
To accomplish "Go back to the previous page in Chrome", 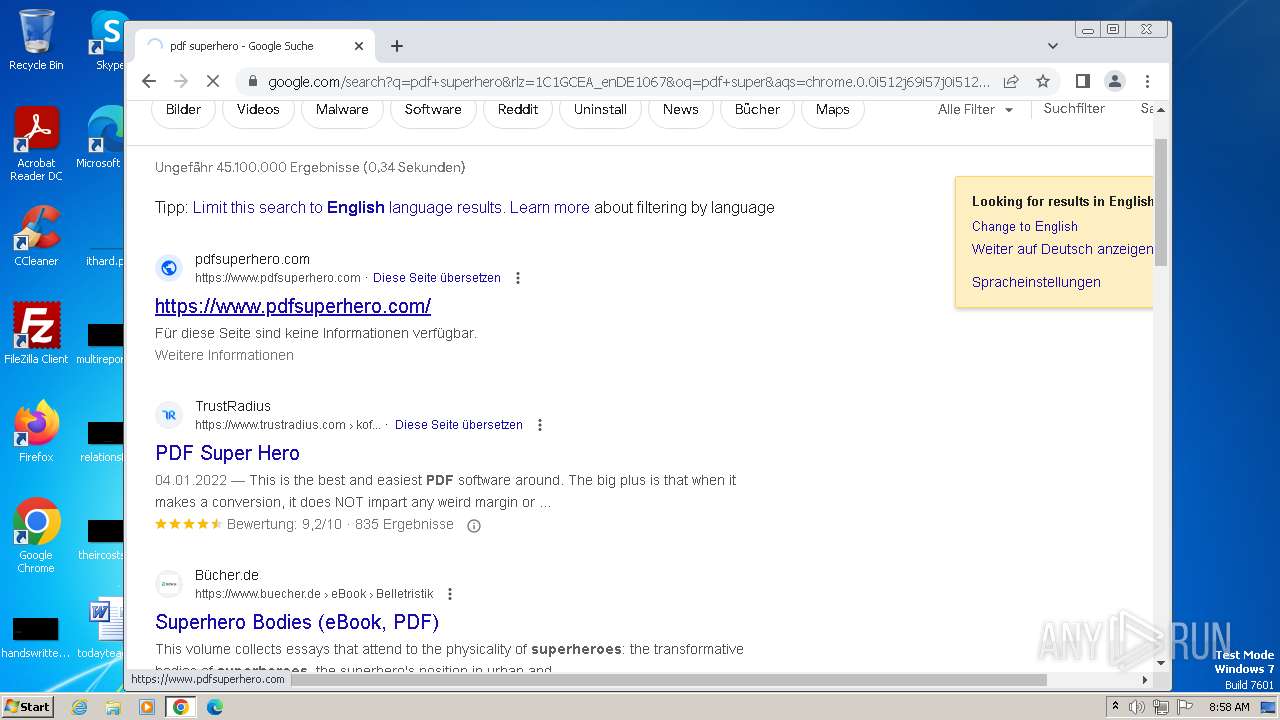I will pyautogui.click(x=149, y=81).
